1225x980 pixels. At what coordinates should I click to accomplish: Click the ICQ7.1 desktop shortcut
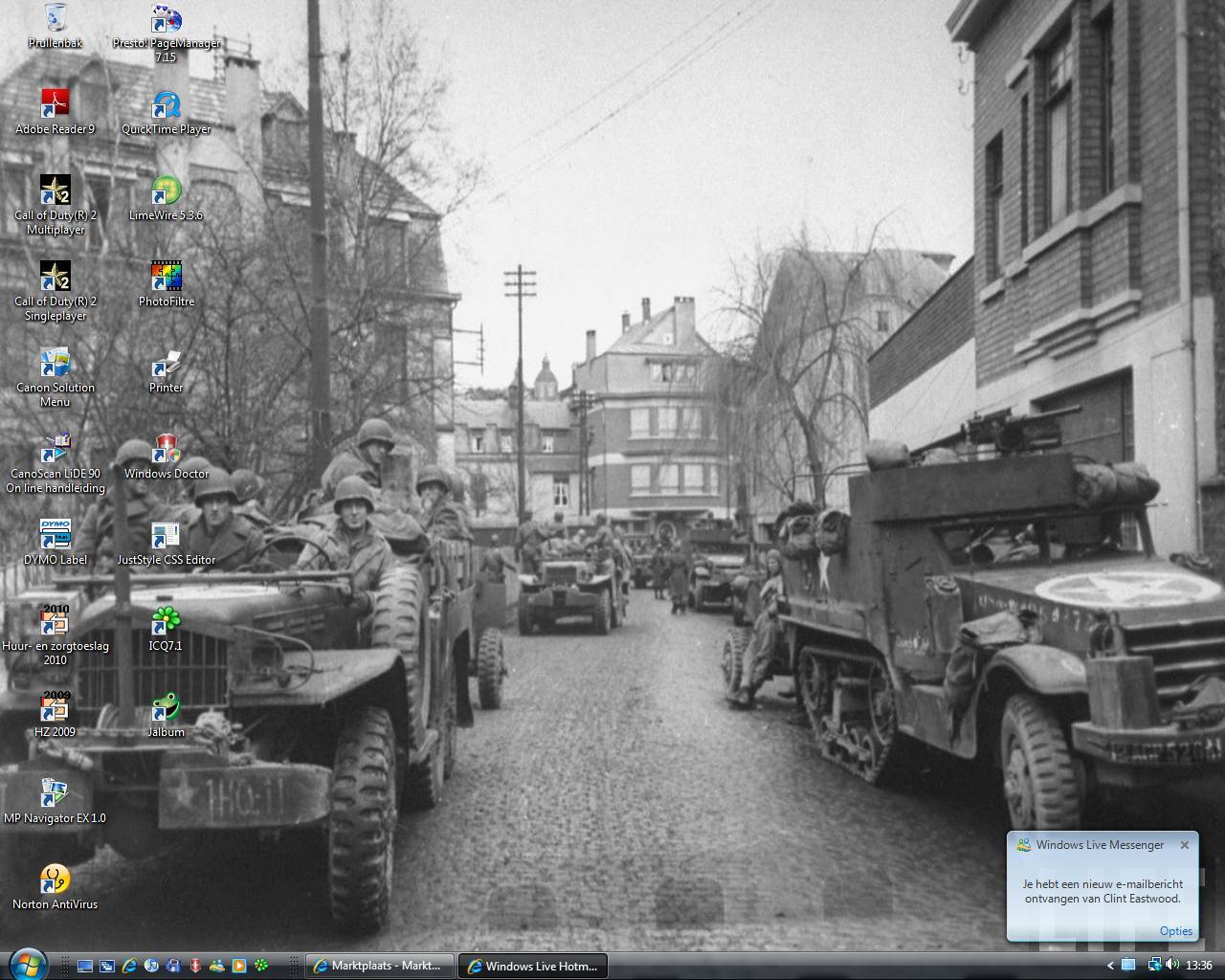pyautogui.click(x=167, y=621)
